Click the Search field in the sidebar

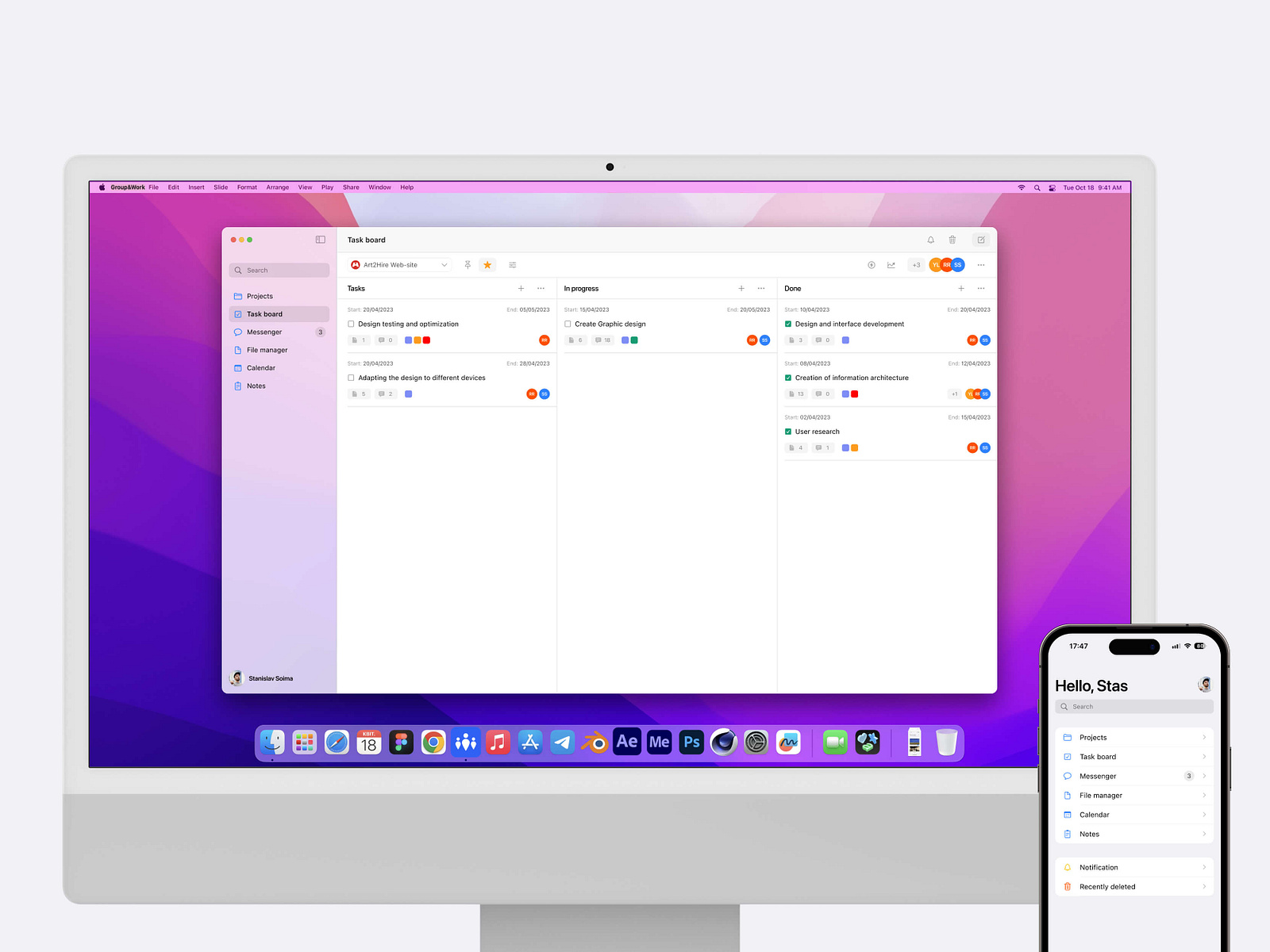click(x=279, y=270)
